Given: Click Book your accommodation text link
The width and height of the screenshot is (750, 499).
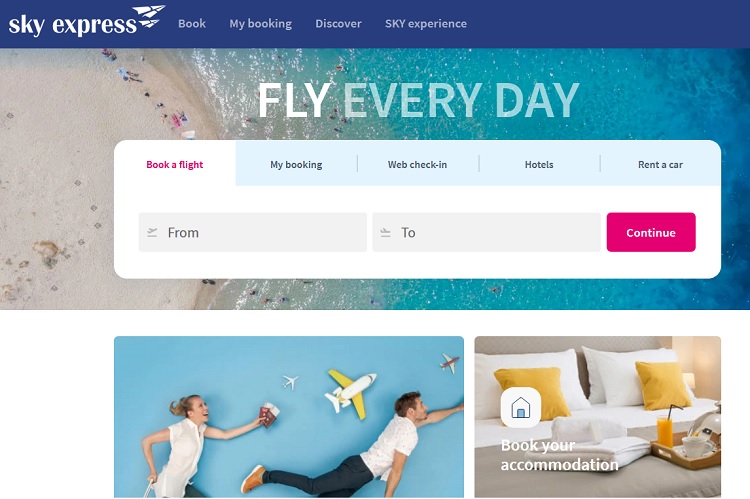Looking at the screenshot, I should pyautogui.click(x=559, y=455).
